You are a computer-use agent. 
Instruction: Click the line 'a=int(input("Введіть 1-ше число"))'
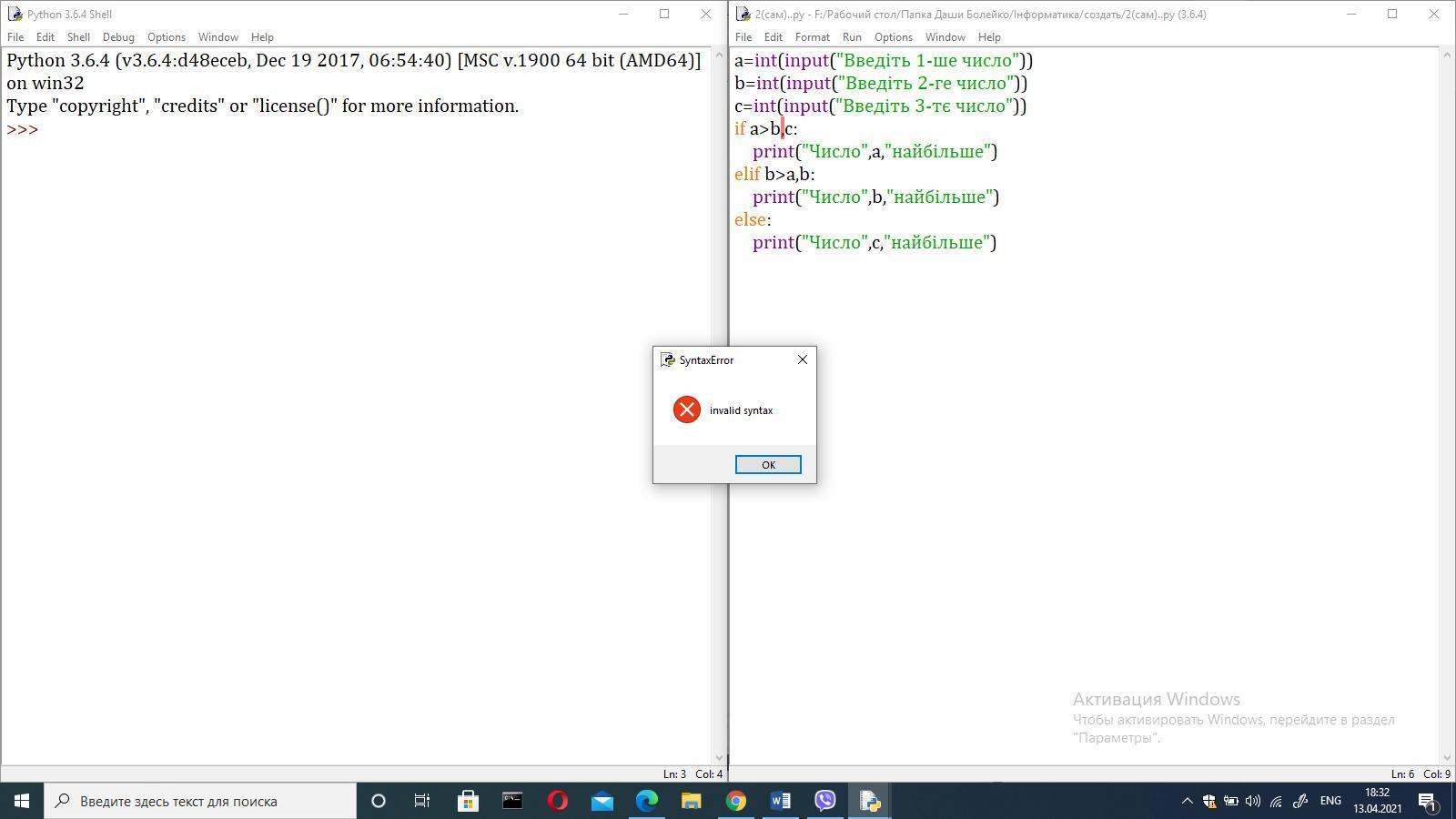(x=884, y=61)
